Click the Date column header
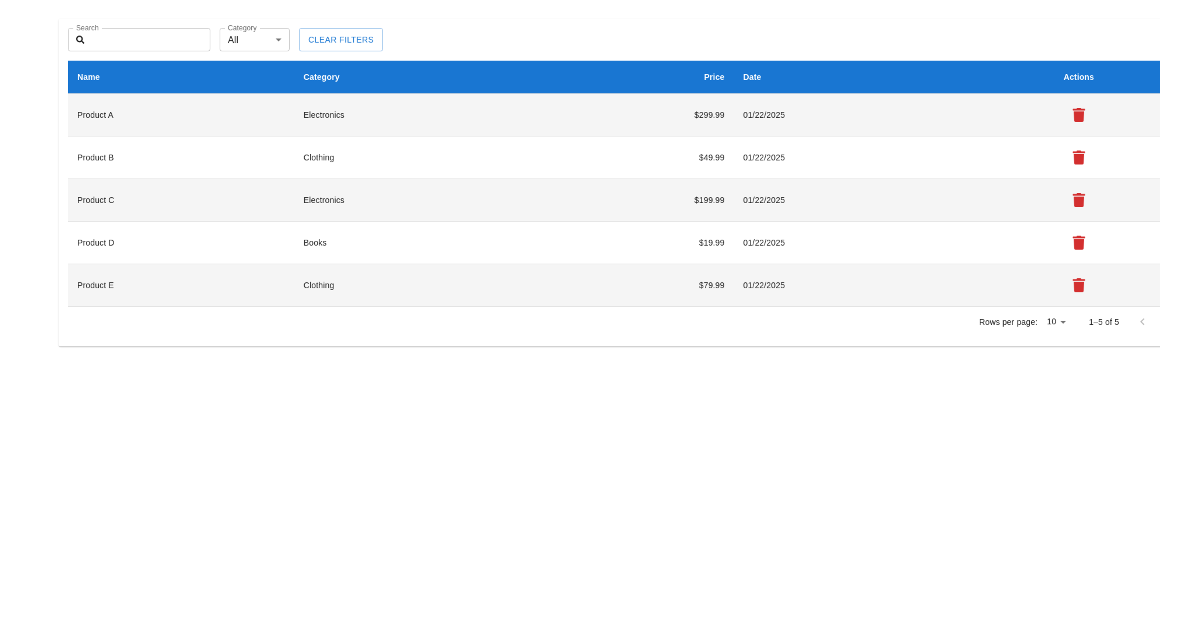This screenshot has width=1200, height=630. [x=751, y=77]
